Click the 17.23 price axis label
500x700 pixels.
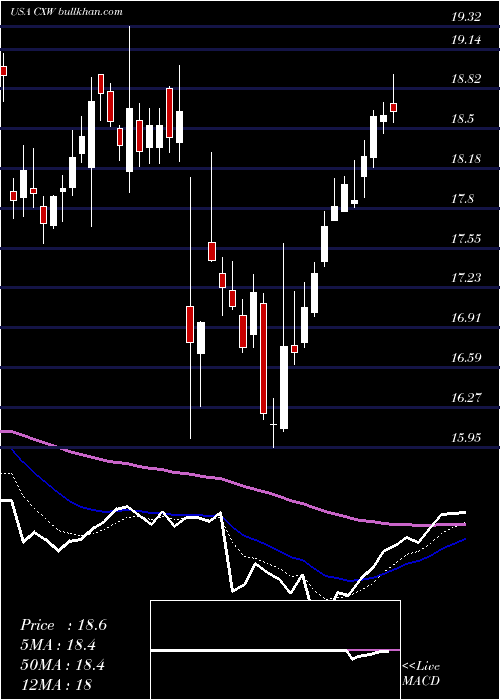[x=466, y=278]
